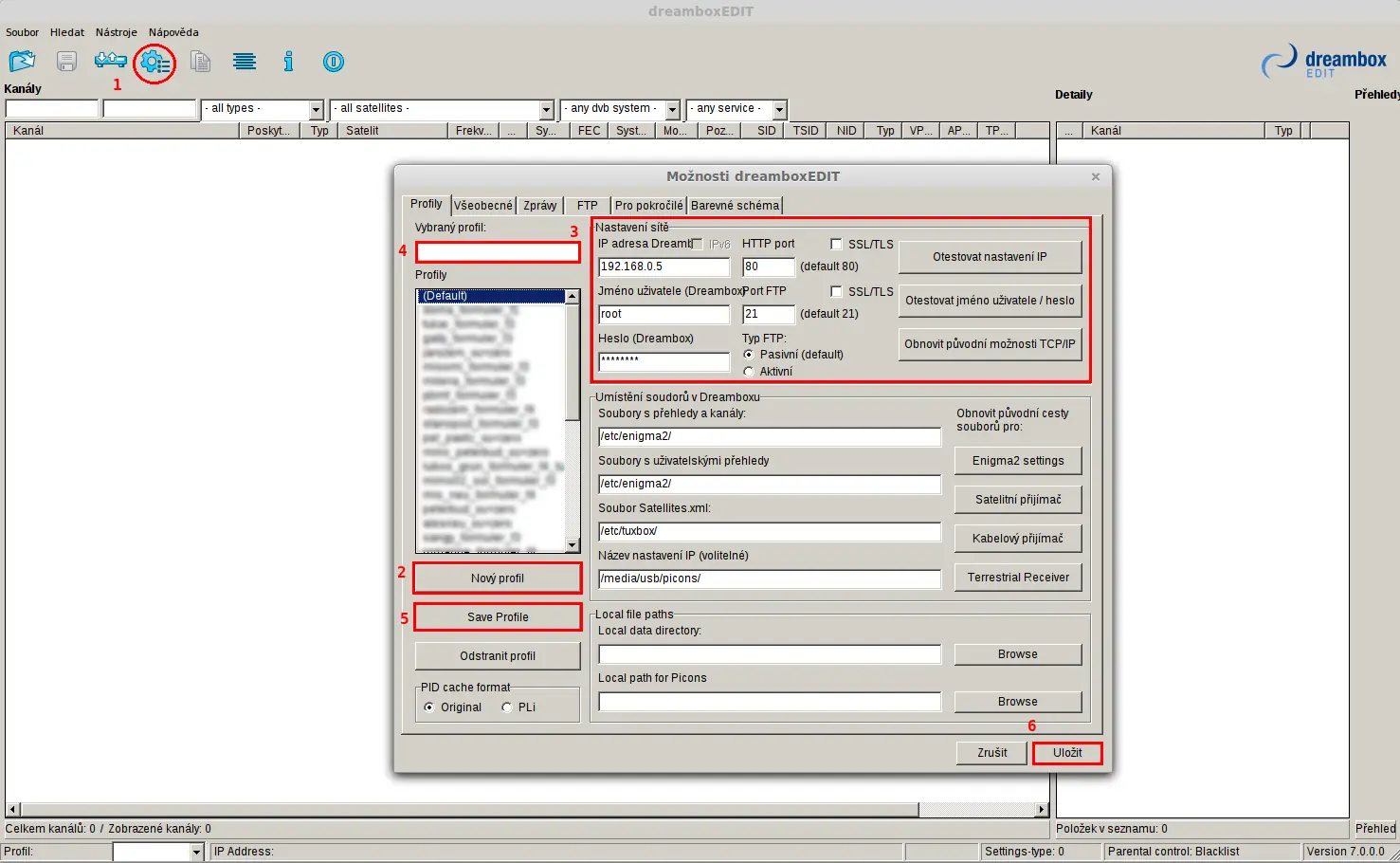Screen dimensions: 1400x863
Task: Click the Enigma2 settings button
Action: tap(1018, 461)
